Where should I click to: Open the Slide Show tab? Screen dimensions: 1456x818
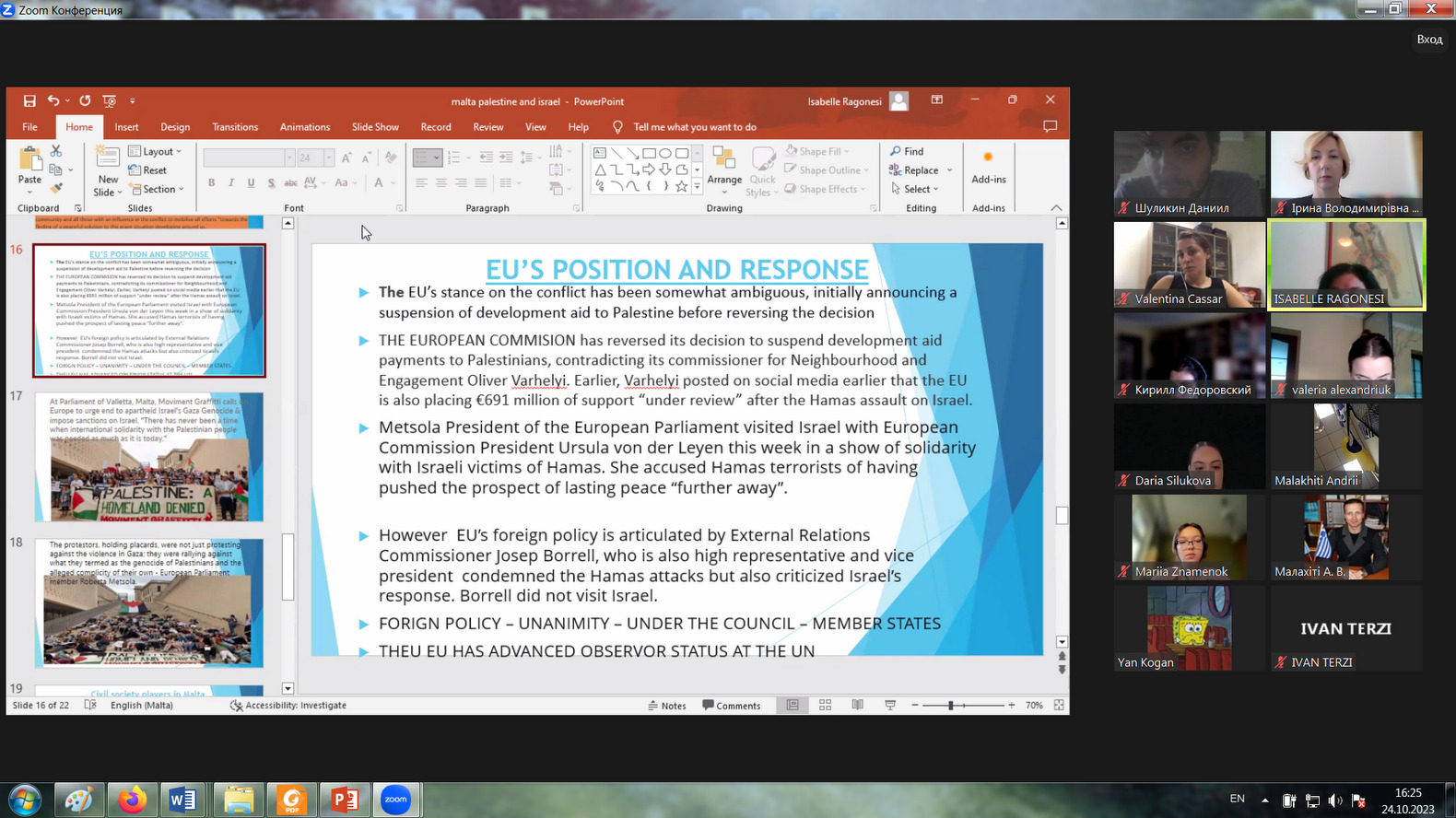pos(375,127)
